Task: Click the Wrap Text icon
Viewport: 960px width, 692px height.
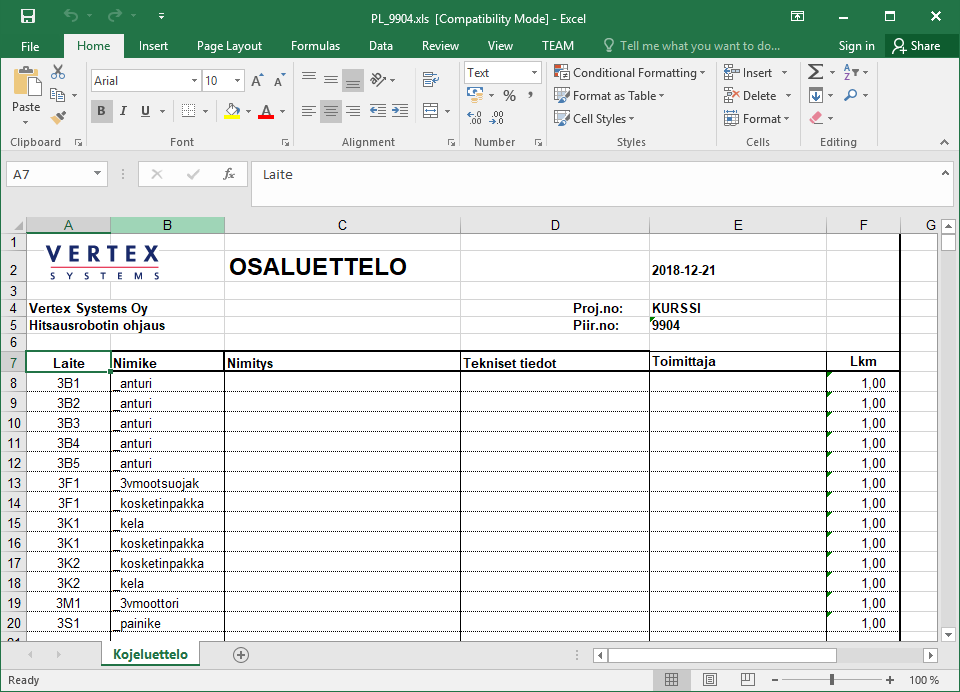Action: click(x=431, y=80)
